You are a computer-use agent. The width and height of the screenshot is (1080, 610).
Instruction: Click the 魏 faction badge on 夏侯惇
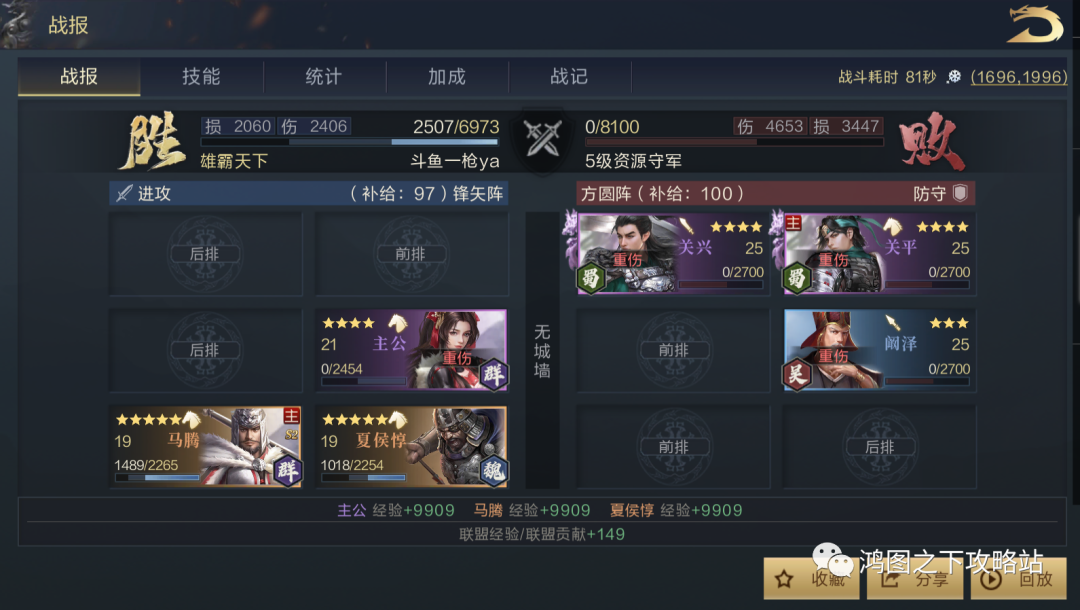coord(493,471)
